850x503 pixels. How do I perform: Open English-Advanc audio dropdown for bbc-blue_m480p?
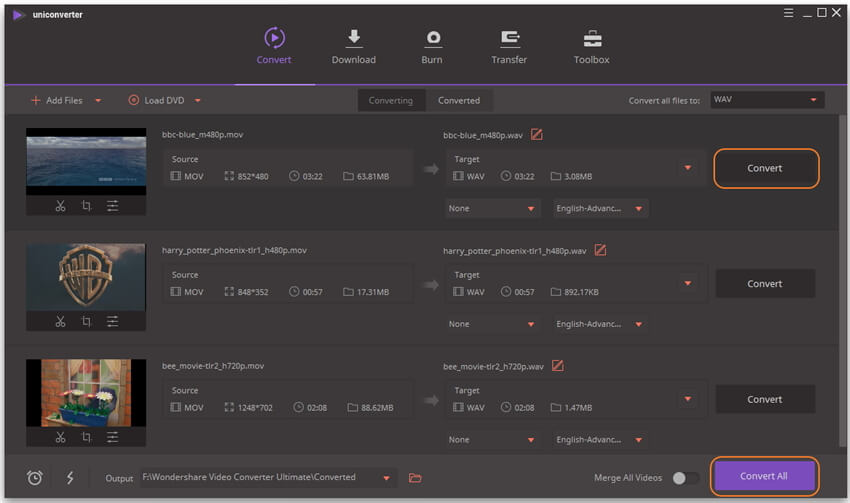pos(600,209)
